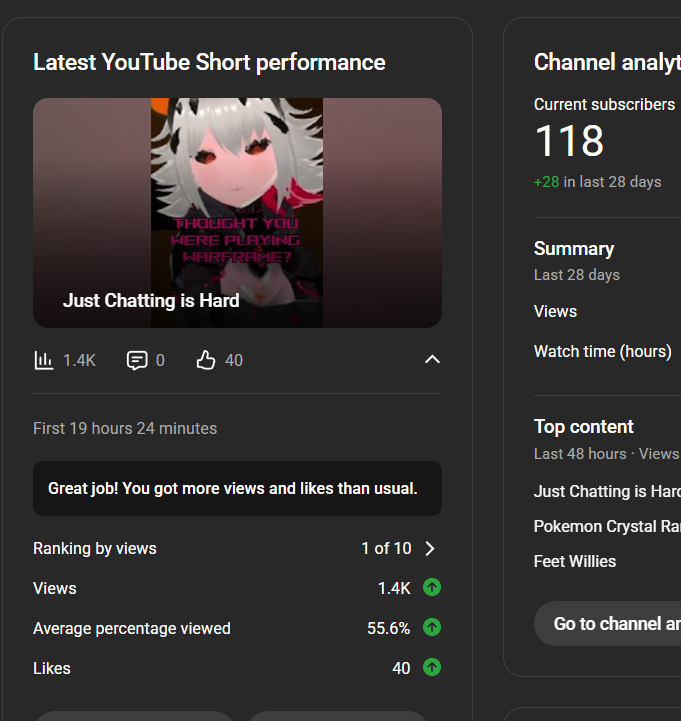The width and height of the screenshot is (681, 721).
Task: Click the 'Great job!' views and likes message
Action: [x=237, y=488]
